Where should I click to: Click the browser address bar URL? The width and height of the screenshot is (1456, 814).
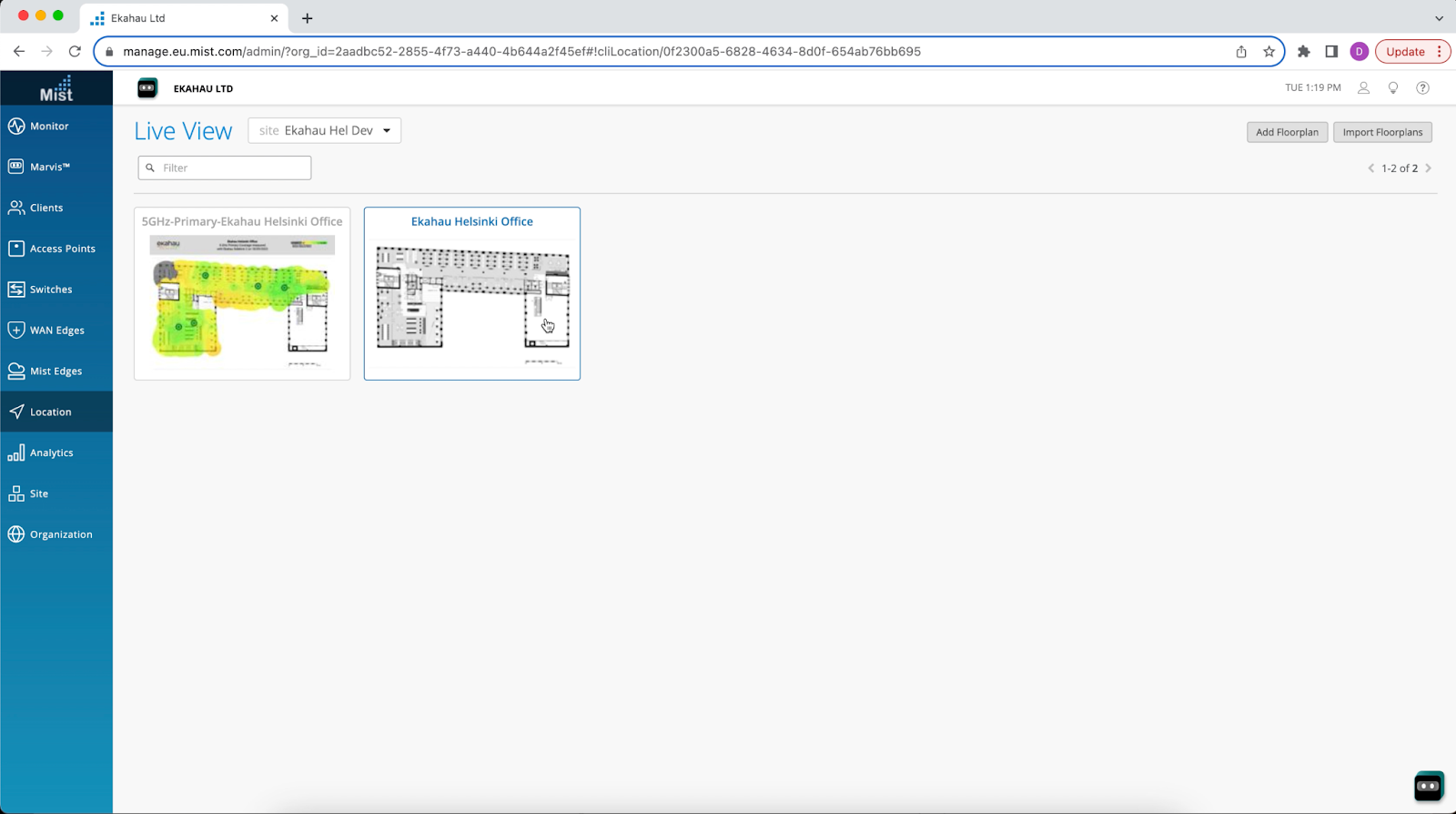tap(521, 52)
